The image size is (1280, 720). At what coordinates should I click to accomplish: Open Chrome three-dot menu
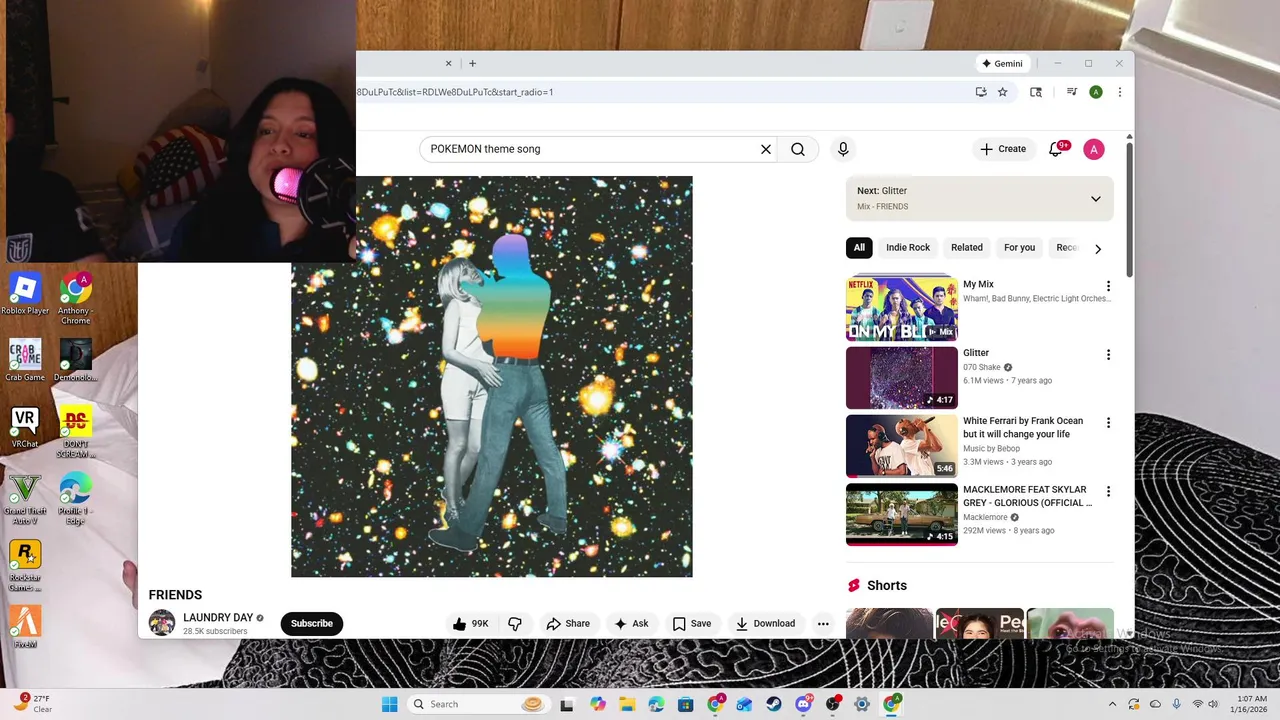[x=1119, y=92]
